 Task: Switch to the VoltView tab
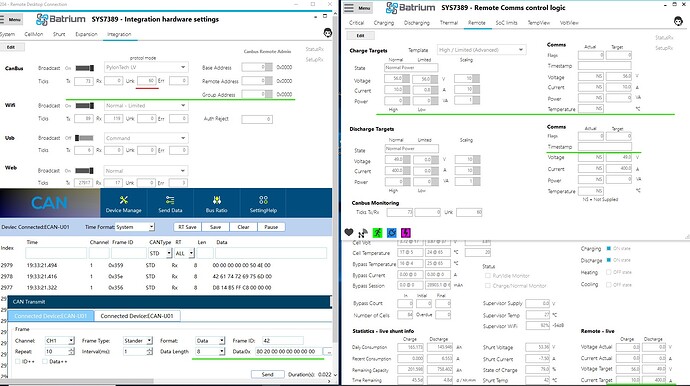click(569, 22)
